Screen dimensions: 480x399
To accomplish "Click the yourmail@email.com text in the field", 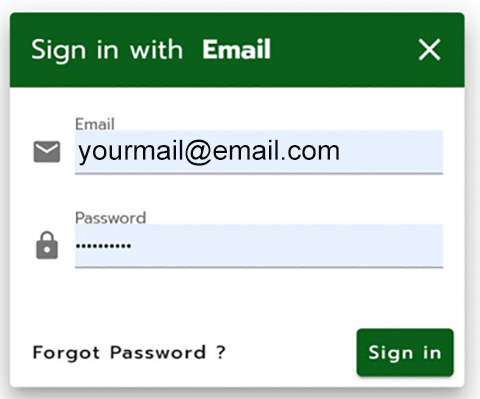I will pyautogui.click(x=209, y=151).
